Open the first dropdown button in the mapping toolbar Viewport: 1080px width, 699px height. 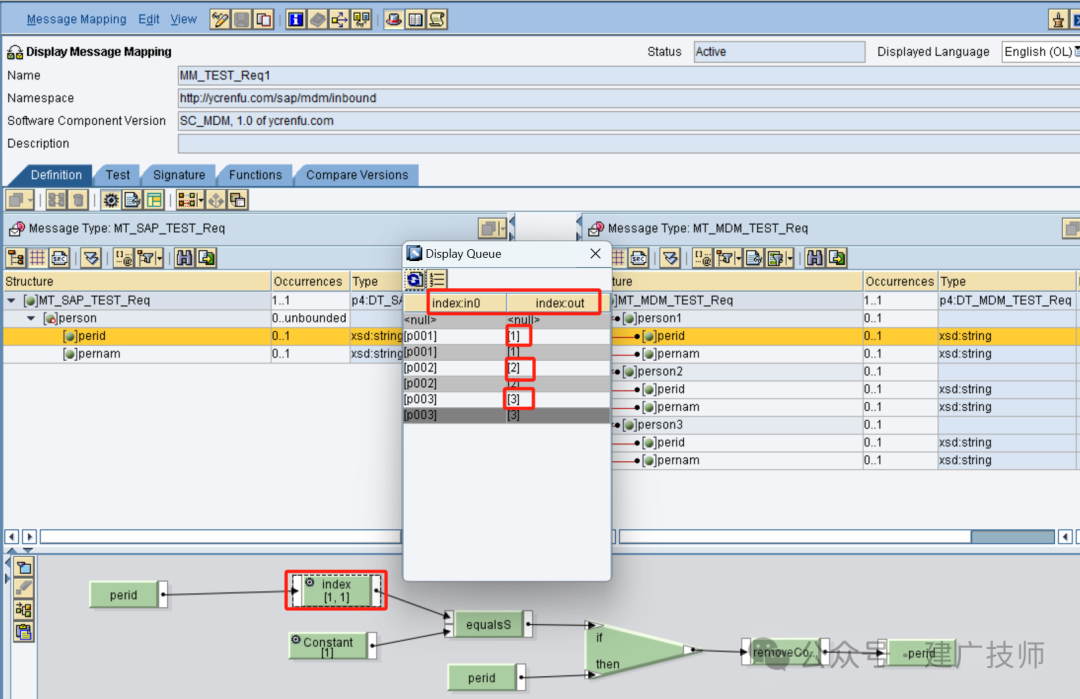pos(20,200)
